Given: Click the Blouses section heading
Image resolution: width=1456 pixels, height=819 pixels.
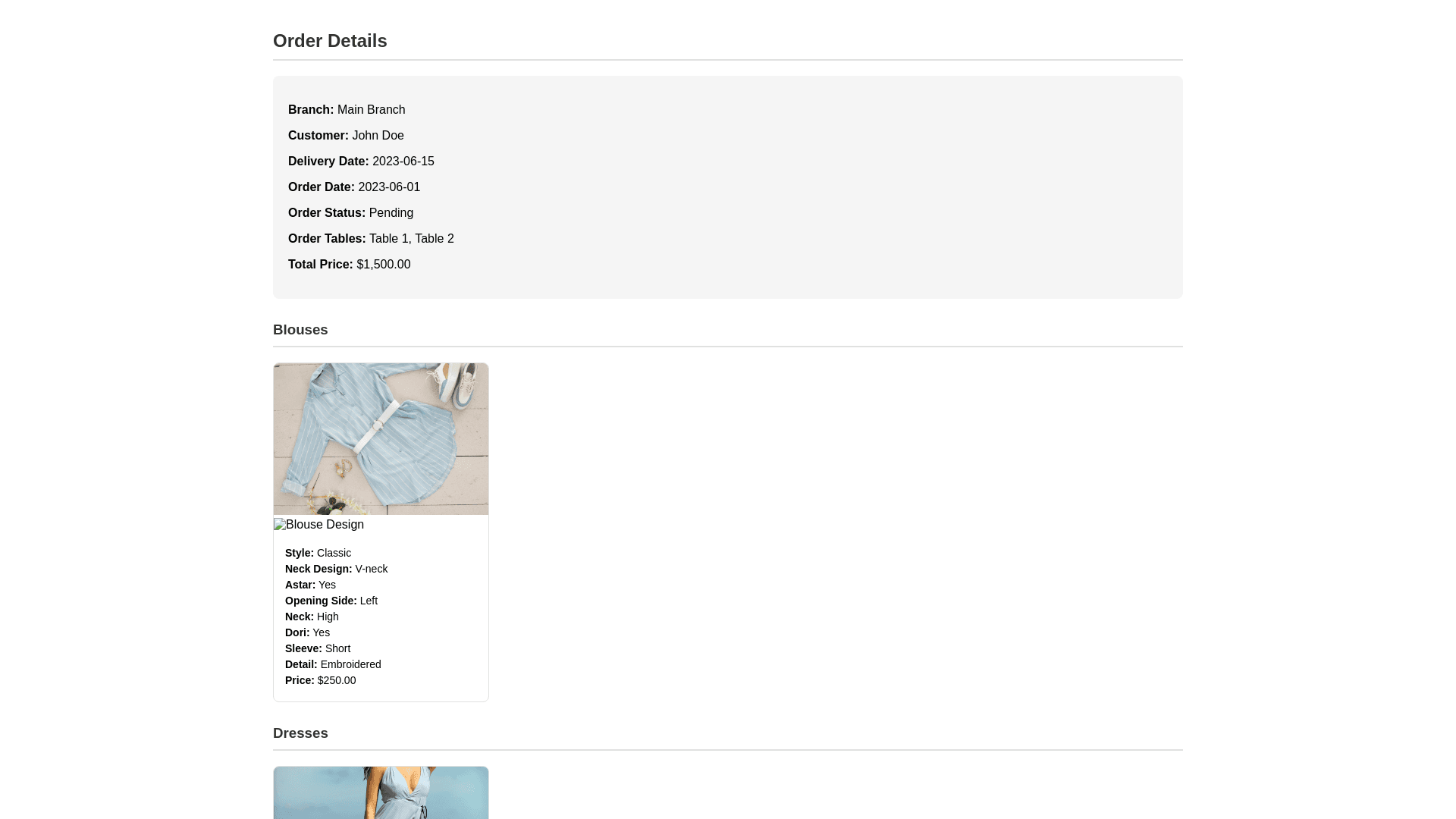Looking at the screenshot, I should pos(300,330).
